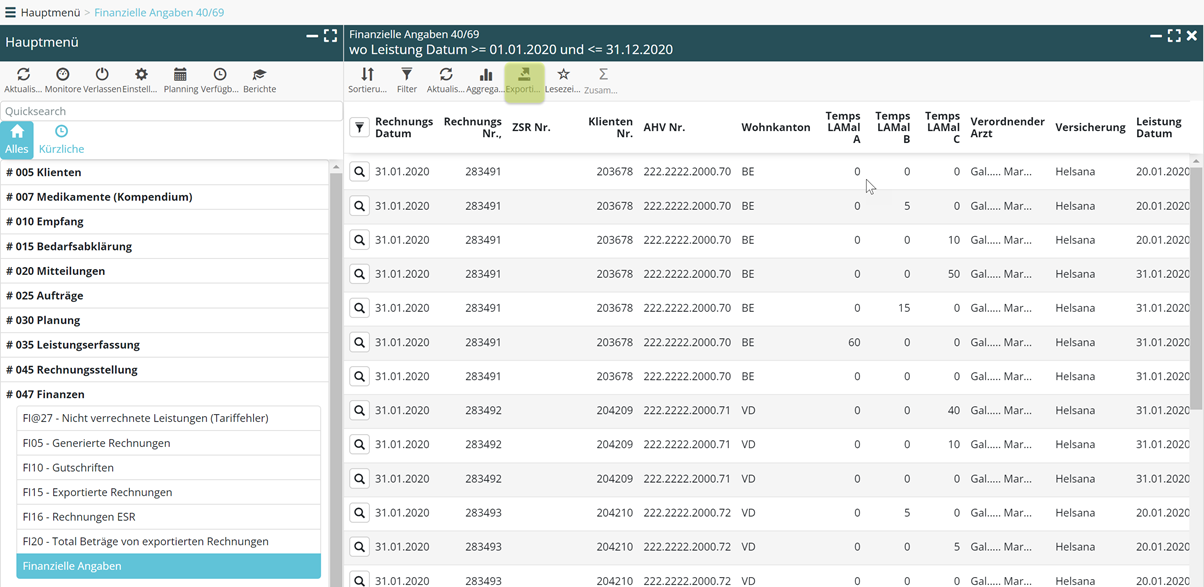Click the Aggregation chart icon
The height and width of the screenshot is (587, 1204).
pyautogui.click(x=485, y=80)
